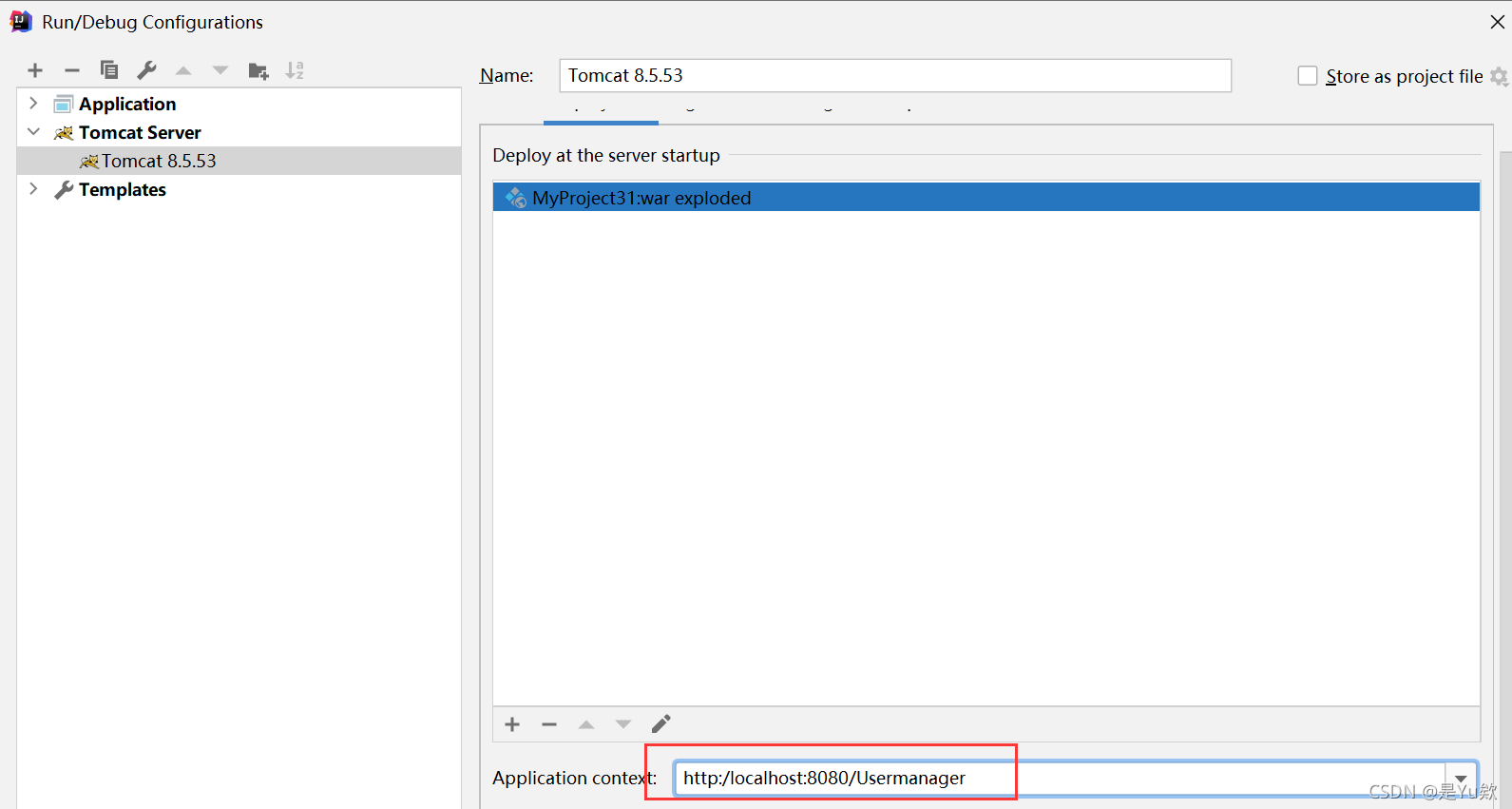Viewport: 1512px width, 809px height.
Task: Click the Tomcat icon beside Tomcat Server
Action: (x=64, y=132)
